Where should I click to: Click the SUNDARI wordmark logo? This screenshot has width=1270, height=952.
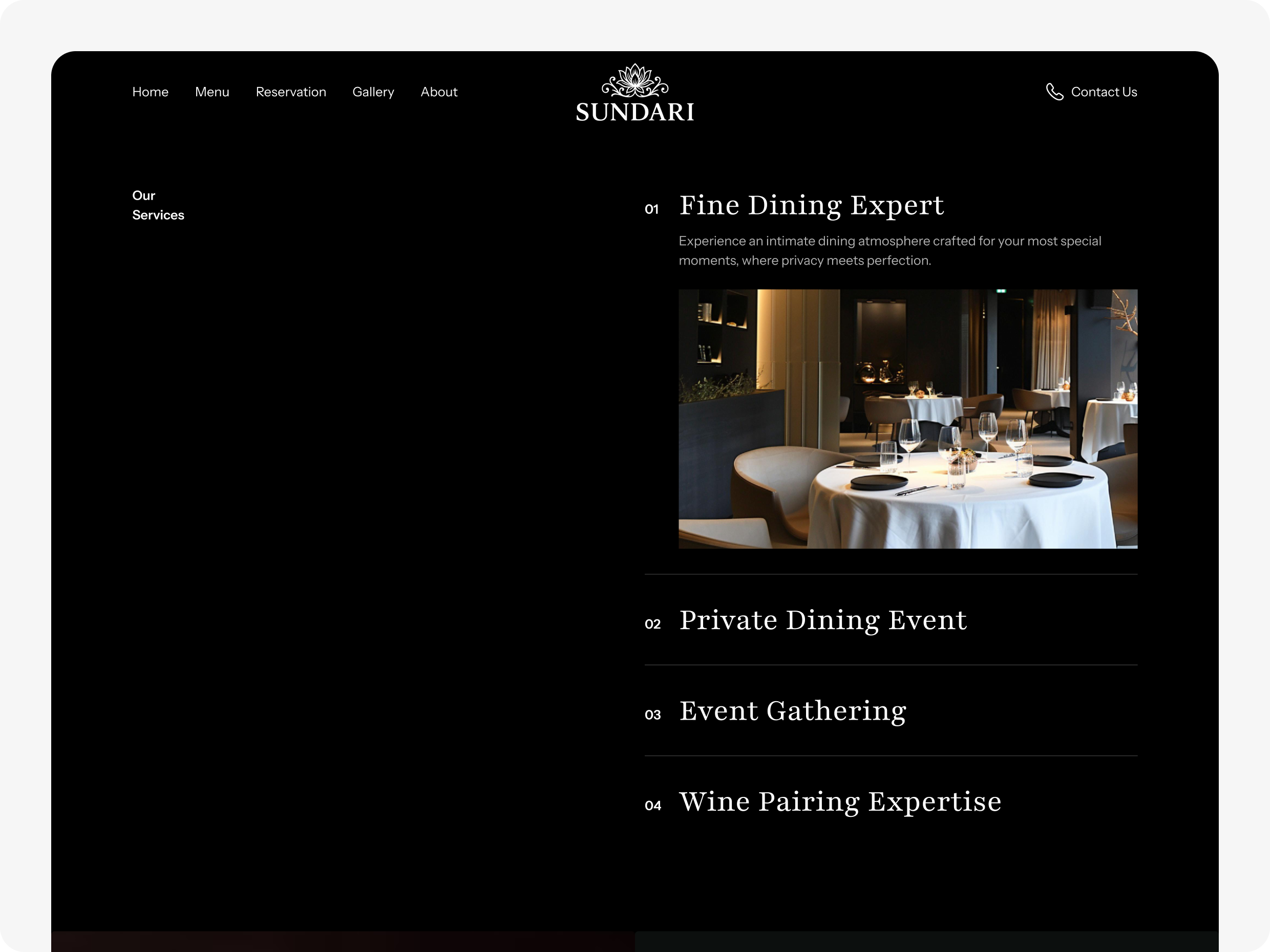(x=635, y=112)
